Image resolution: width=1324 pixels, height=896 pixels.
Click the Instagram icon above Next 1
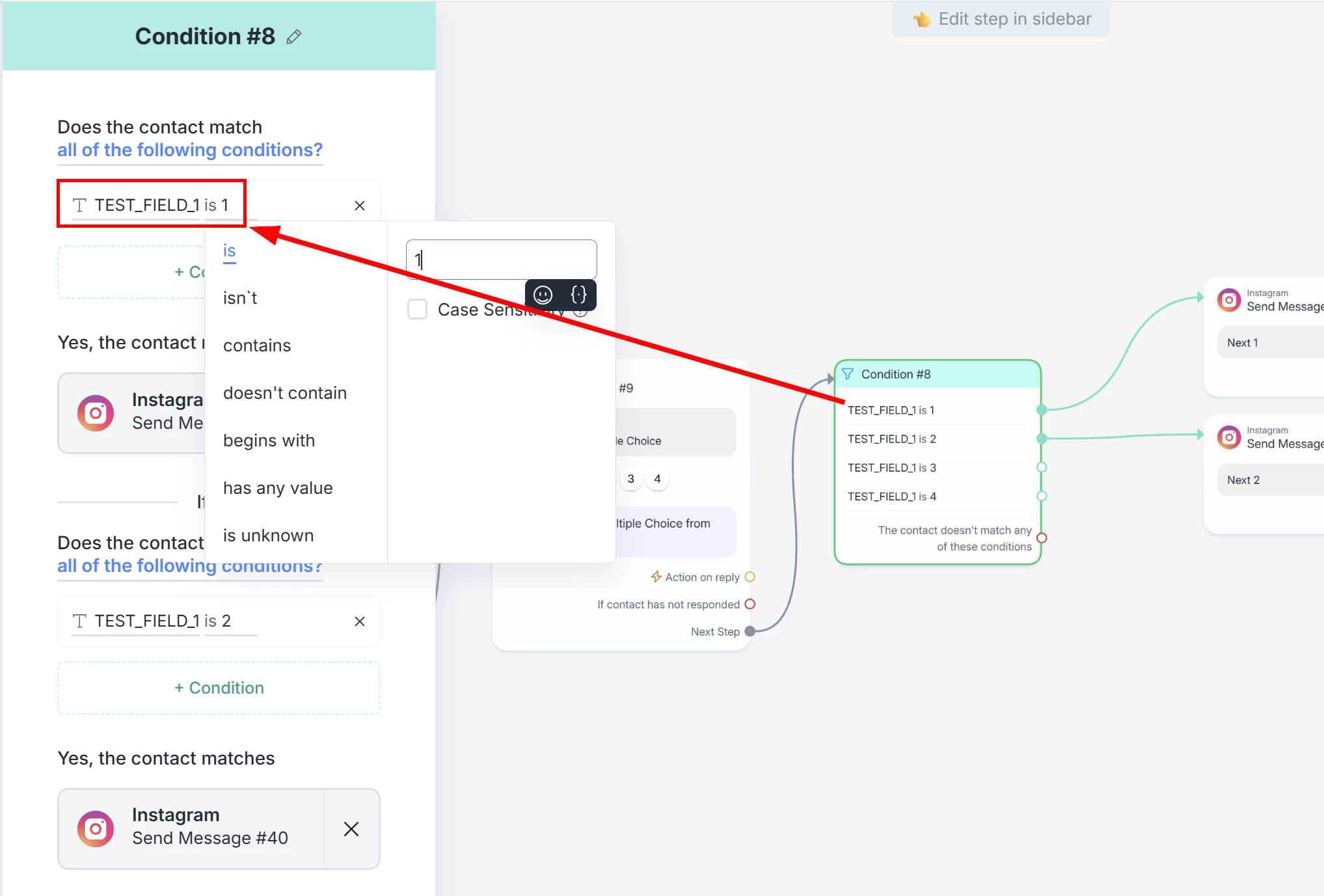coord(1229,300)
